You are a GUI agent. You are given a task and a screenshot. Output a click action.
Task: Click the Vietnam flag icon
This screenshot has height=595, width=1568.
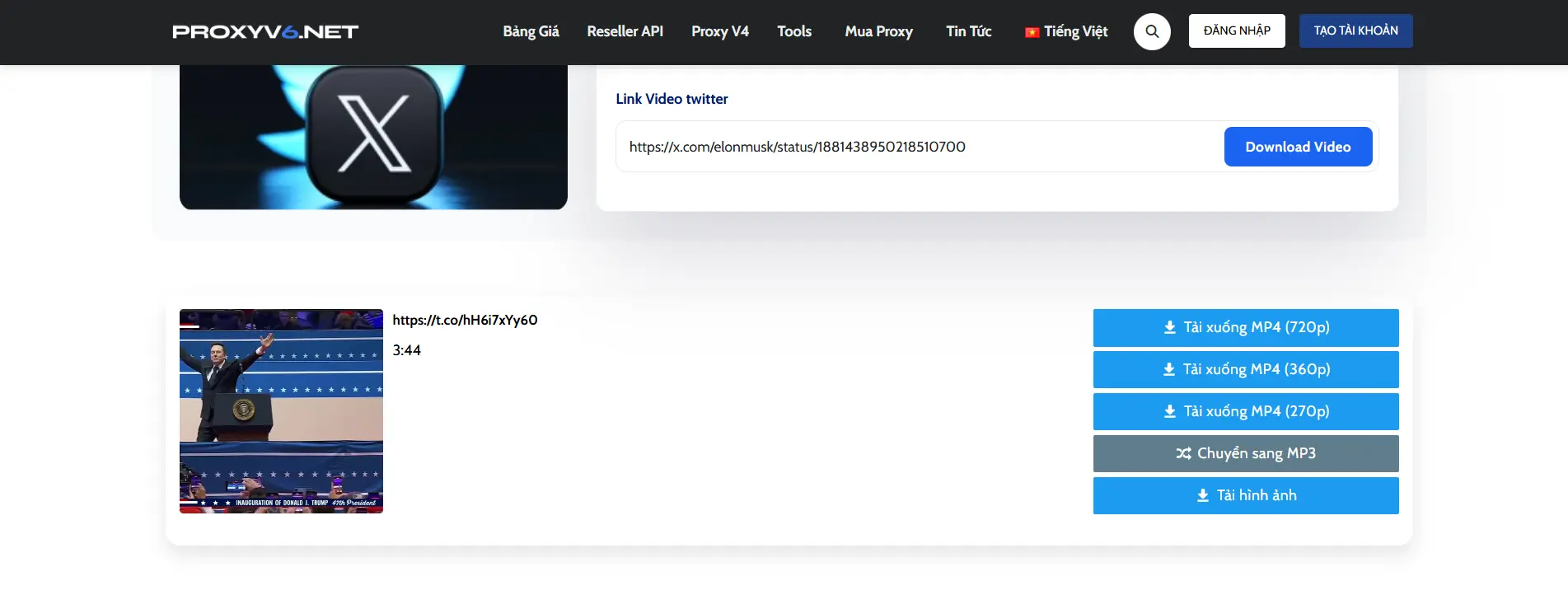pos(1032,32)
